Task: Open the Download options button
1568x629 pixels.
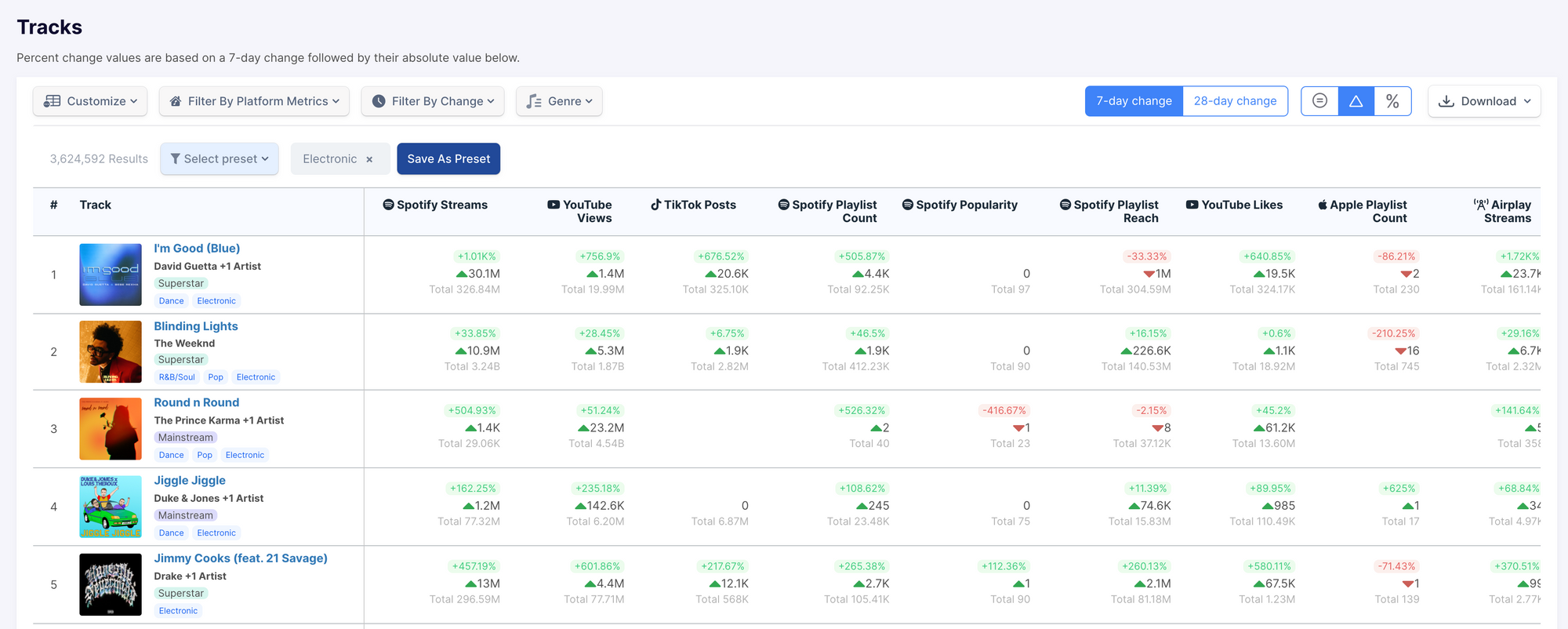Action: [1484, 101]
